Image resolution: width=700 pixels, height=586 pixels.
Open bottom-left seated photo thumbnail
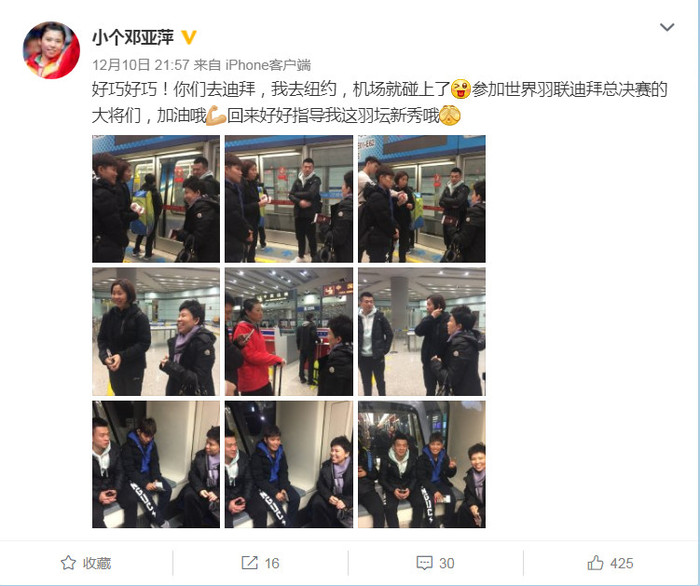(156, 464)
